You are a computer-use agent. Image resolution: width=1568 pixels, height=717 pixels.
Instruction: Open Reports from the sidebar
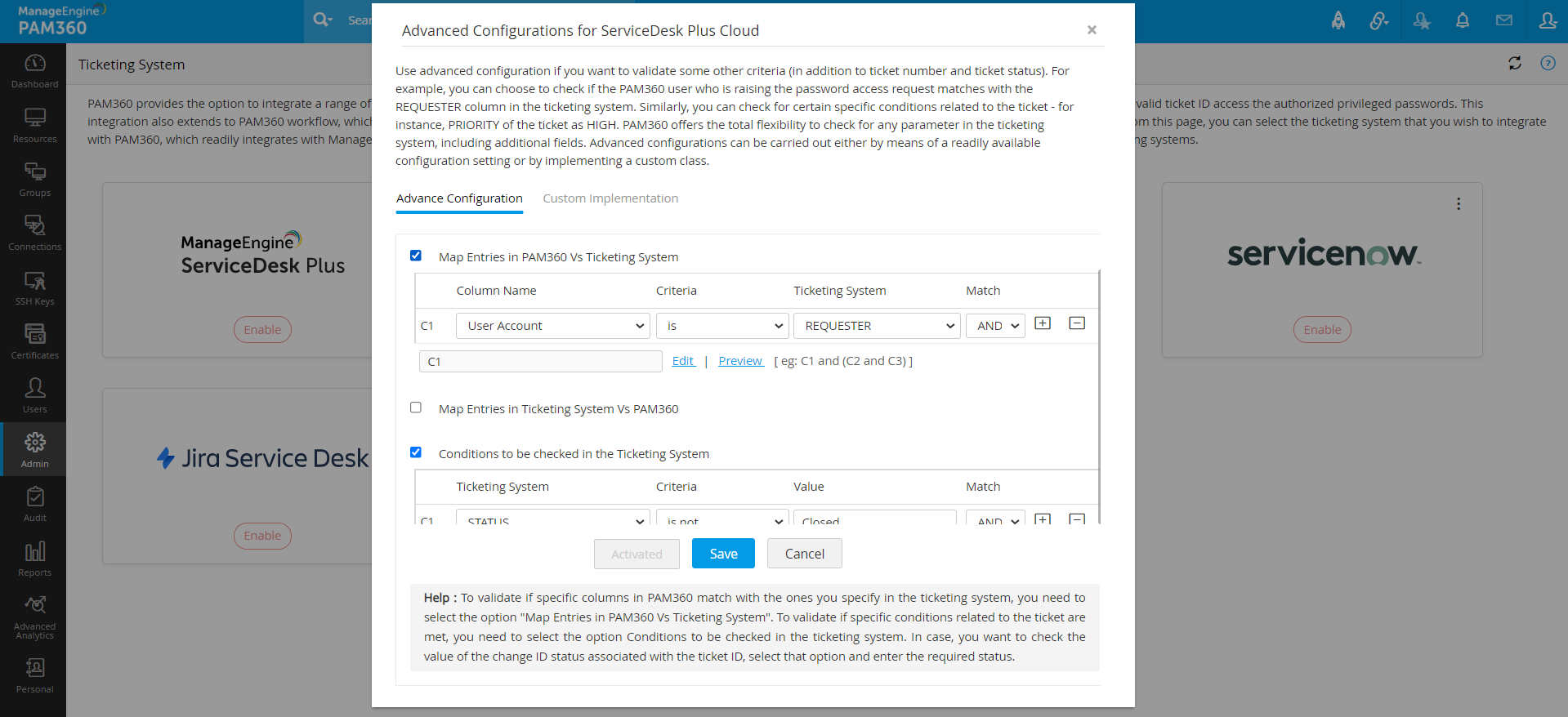click(x=34, y=559)
